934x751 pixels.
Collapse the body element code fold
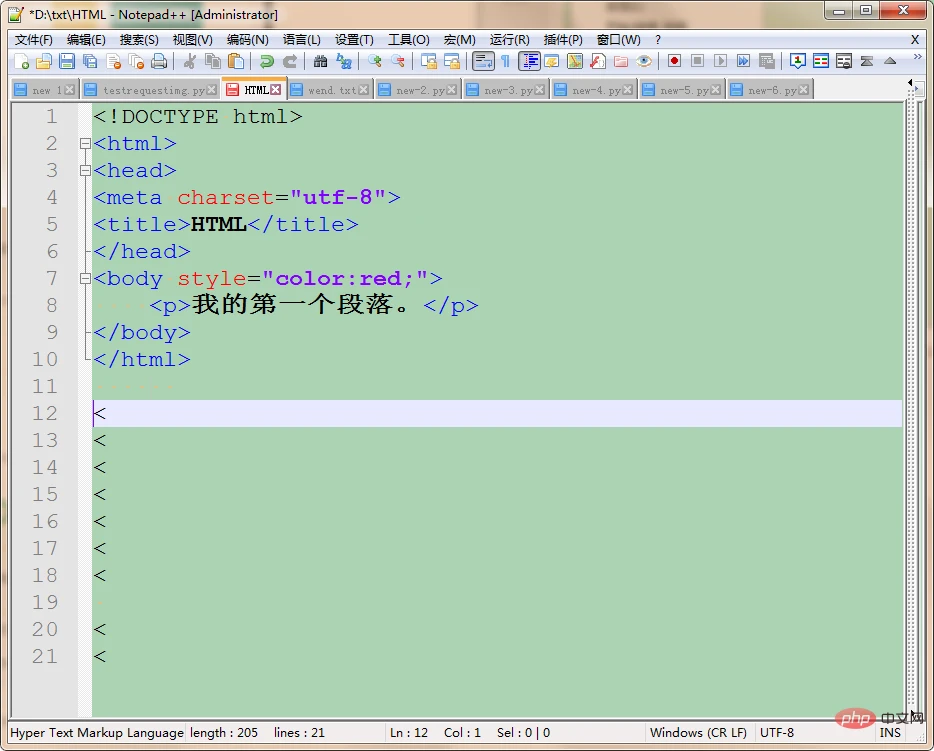pyautogui.click(x=86, y=279)
